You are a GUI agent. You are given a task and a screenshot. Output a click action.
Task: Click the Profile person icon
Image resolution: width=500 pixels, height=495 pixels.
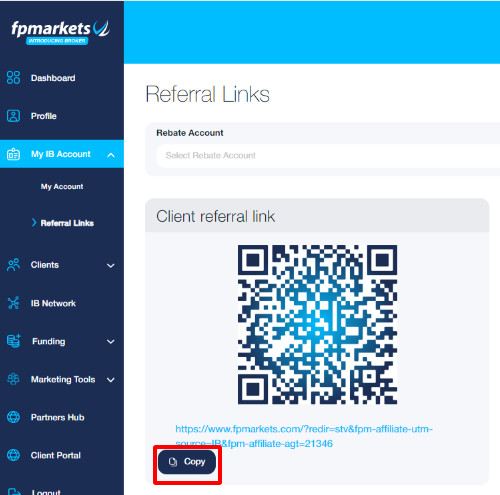[x=13, y=116]
